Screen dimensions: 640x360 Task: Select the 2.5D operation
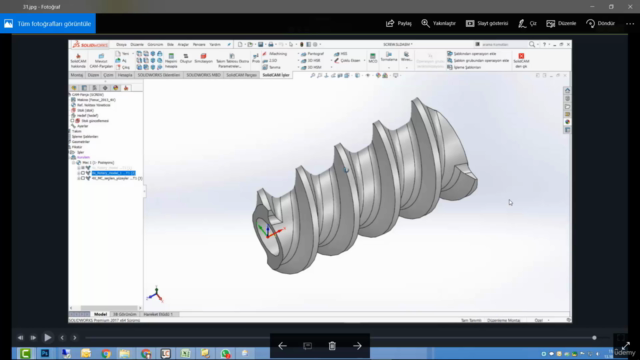coord(270,60)
